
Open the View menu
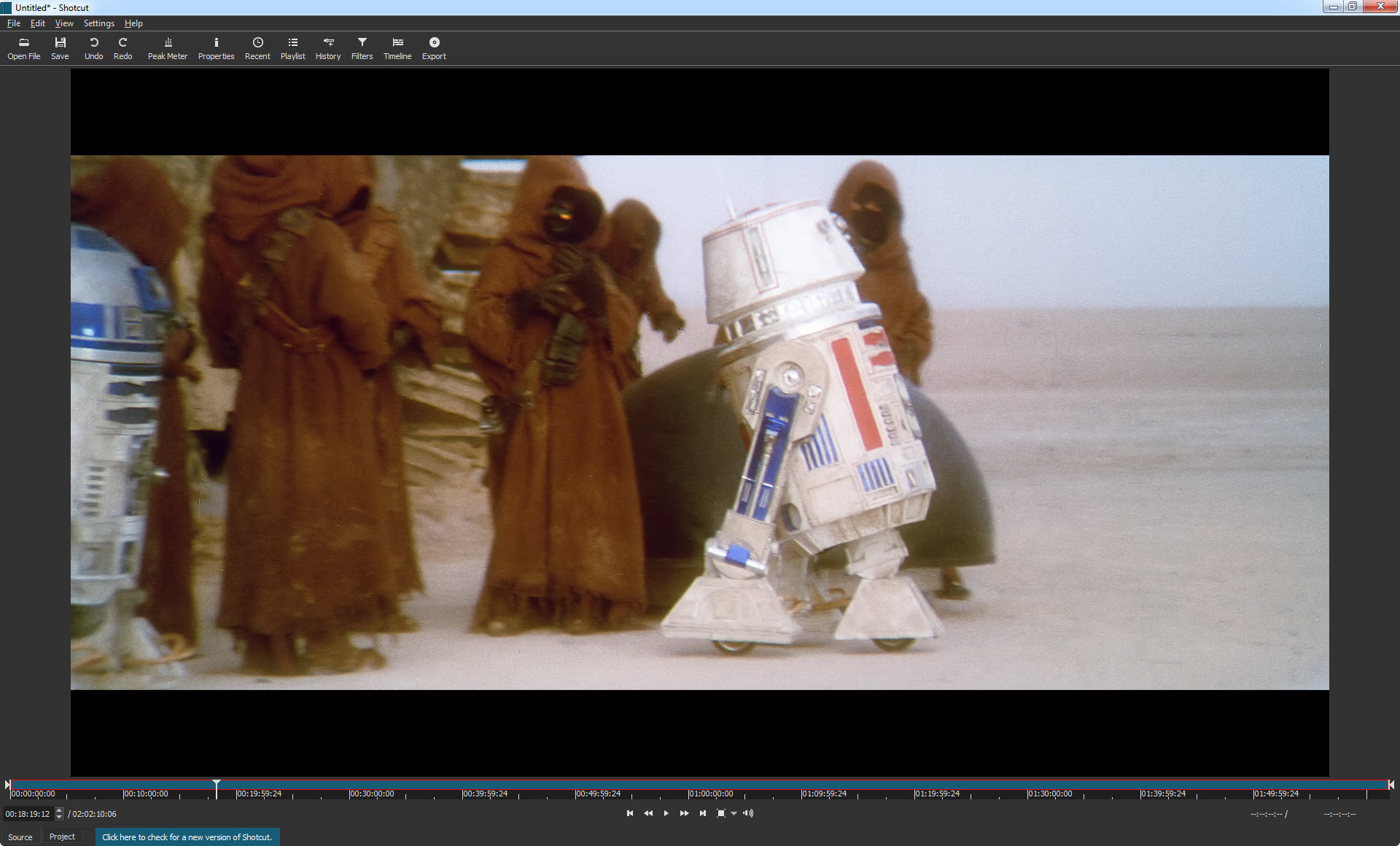[64, 23]
